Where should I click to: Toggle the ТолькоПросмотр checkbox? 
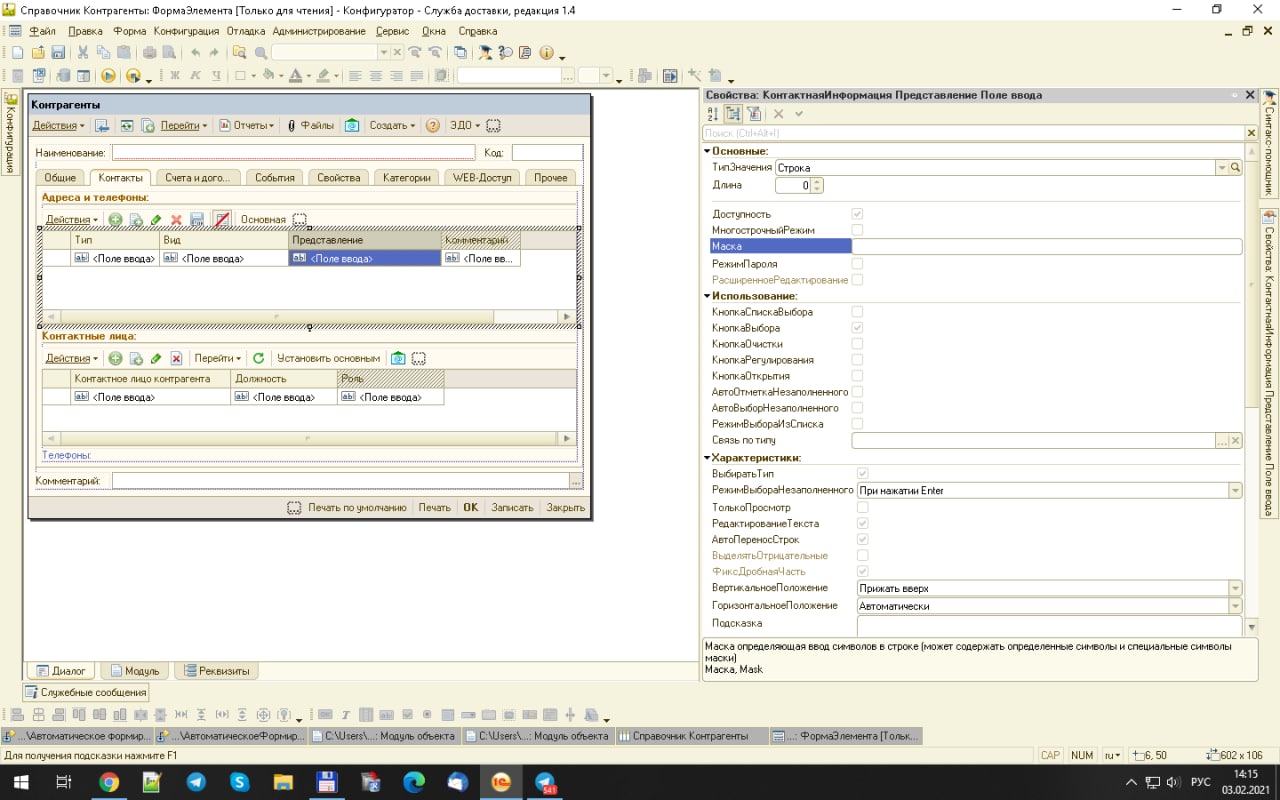863,508
